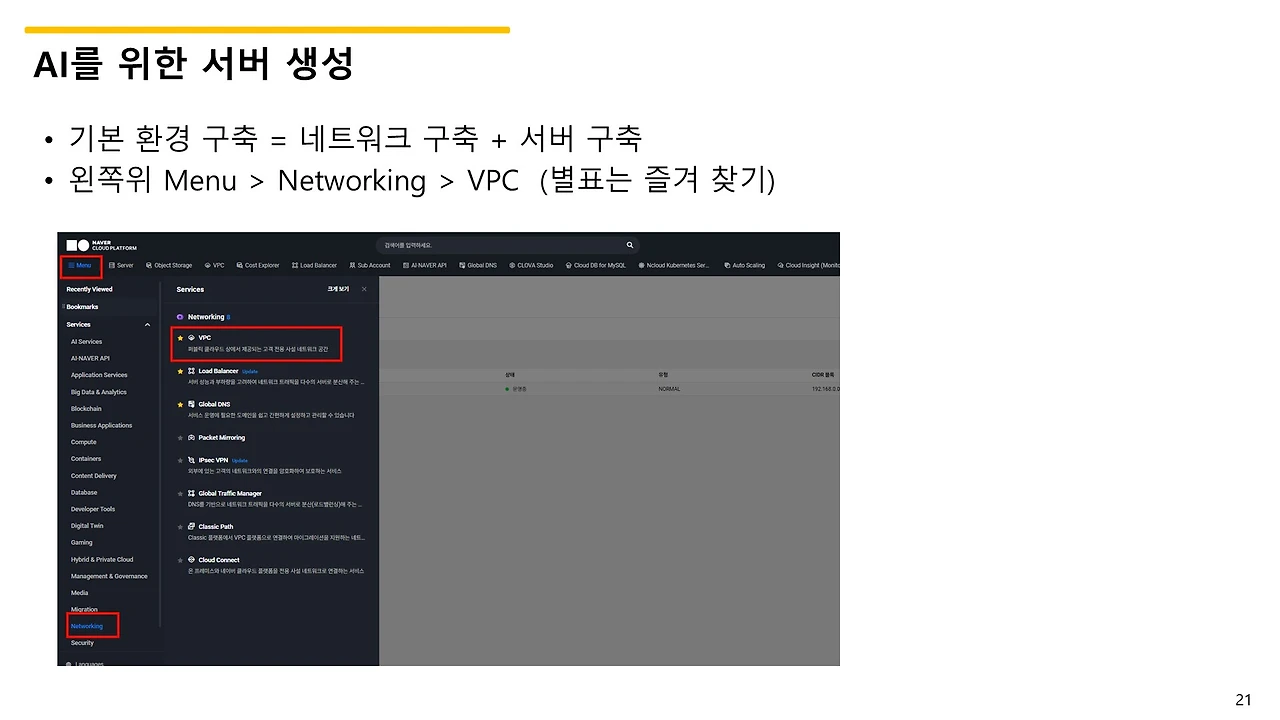Open VPC service in Networking list
The width and height of the screenshot is (1280, 720).
click(x=204, y=338)
